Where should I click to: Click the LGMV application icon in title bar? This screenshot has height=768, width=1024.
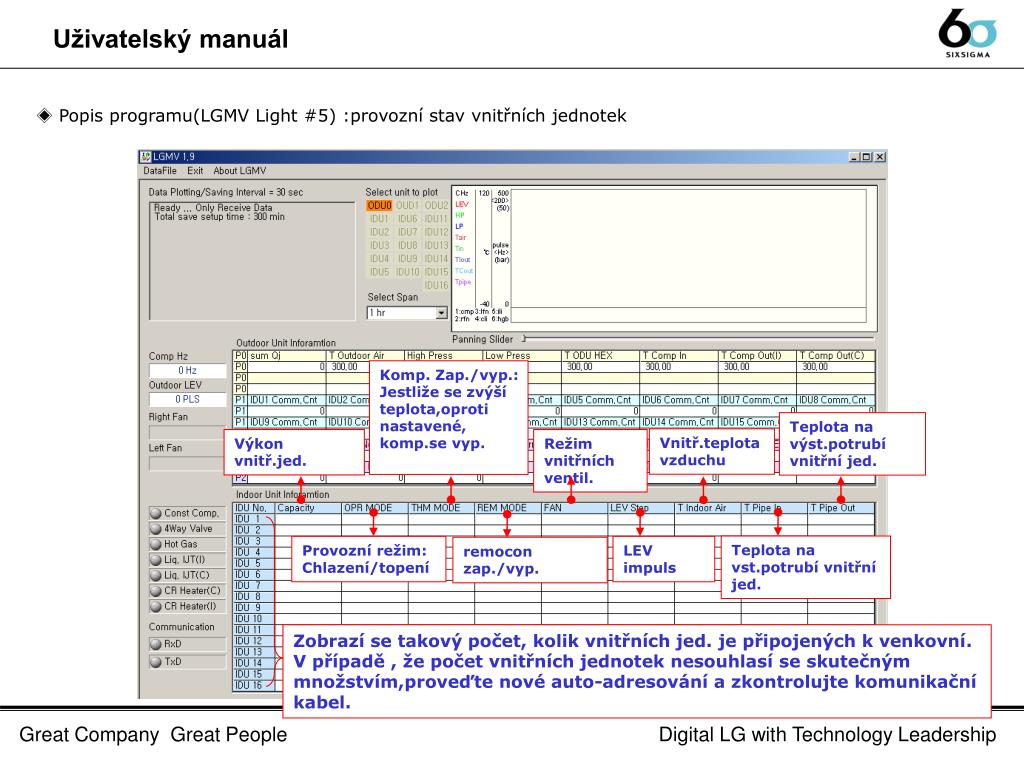pyautogui.click(x=146, y=157)
